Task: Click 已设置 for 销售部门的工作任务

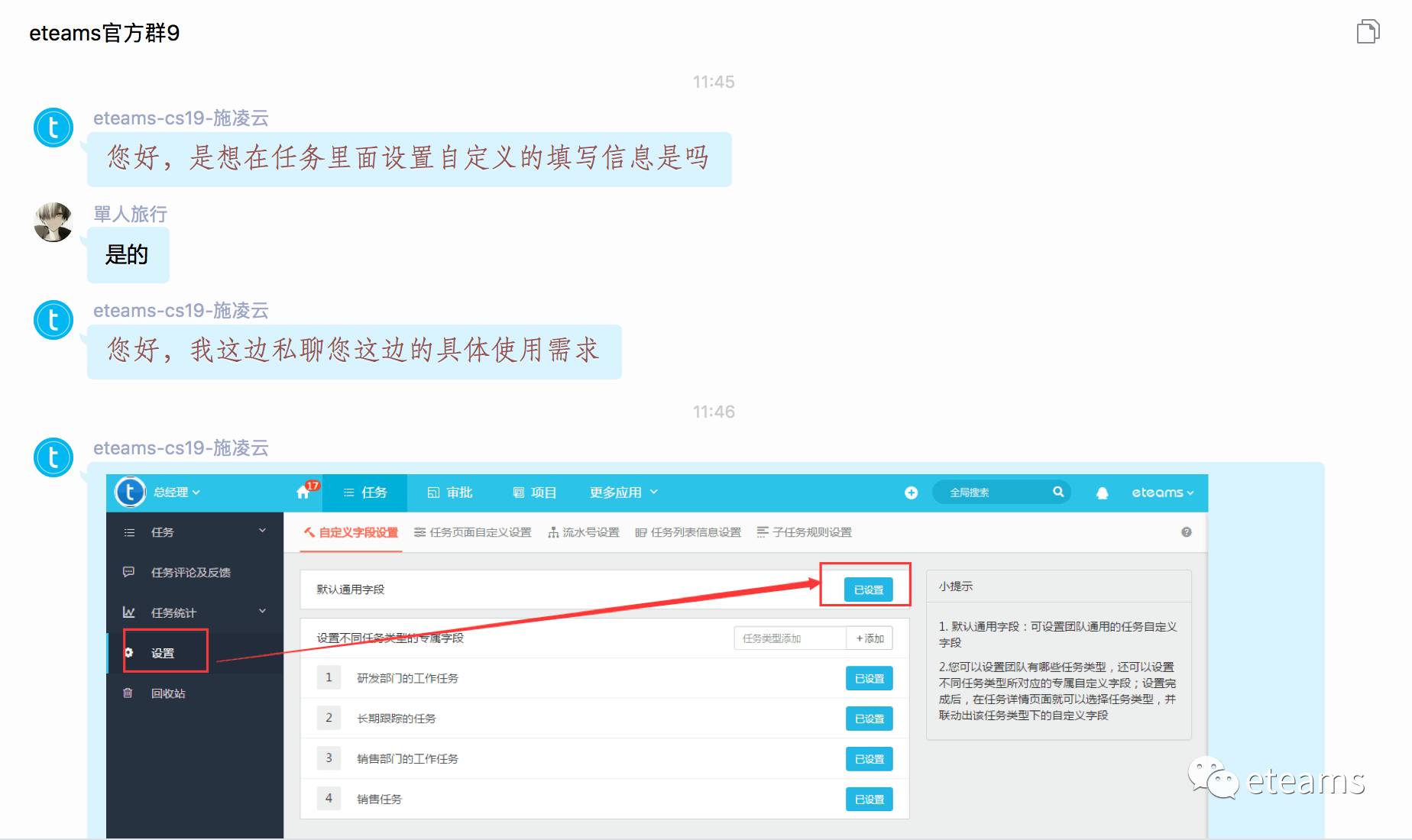Action: pyautogui.click(x=870, y=759)
